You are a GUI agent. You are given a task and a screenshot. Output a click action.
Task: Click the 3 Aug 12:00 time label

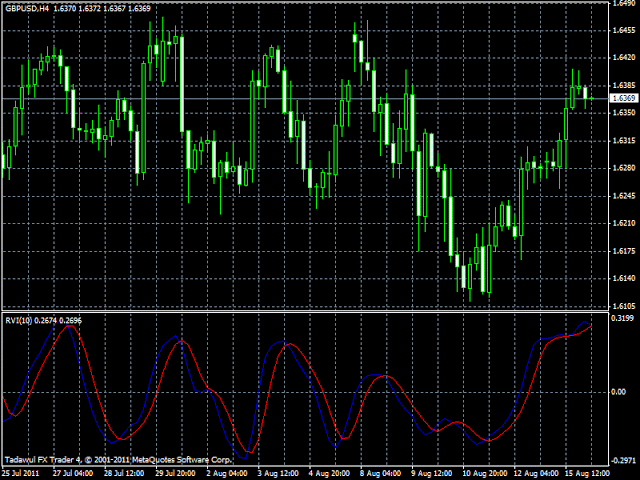pyautogui.click(x=278, y=473)
